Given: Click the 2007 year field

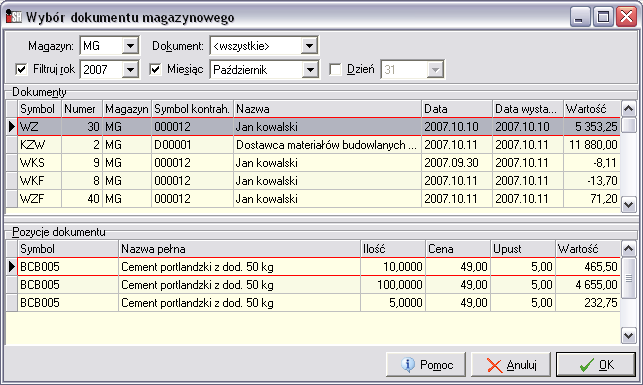Looking at the screenshot, I should (101, 69).
